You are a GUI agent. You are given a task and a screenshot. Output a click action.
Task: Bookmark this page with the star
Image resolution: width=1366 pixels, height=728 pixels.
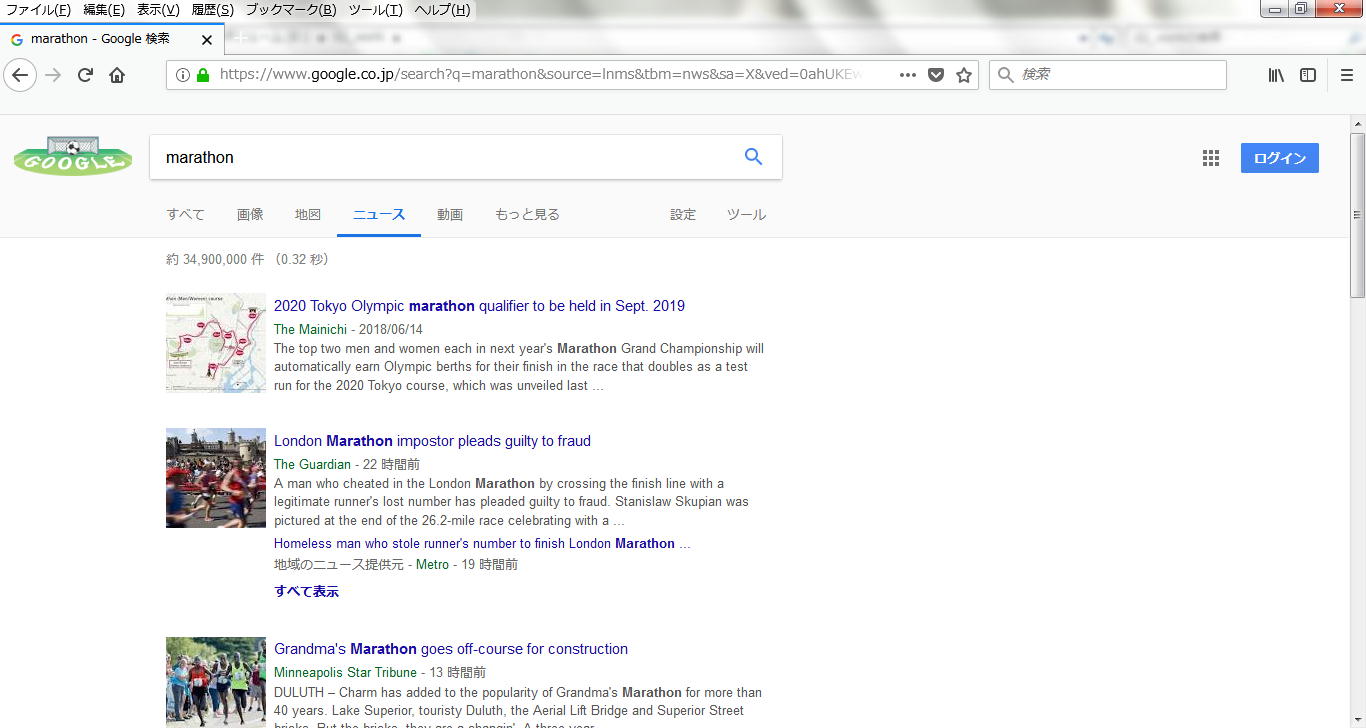pos(964,75)
